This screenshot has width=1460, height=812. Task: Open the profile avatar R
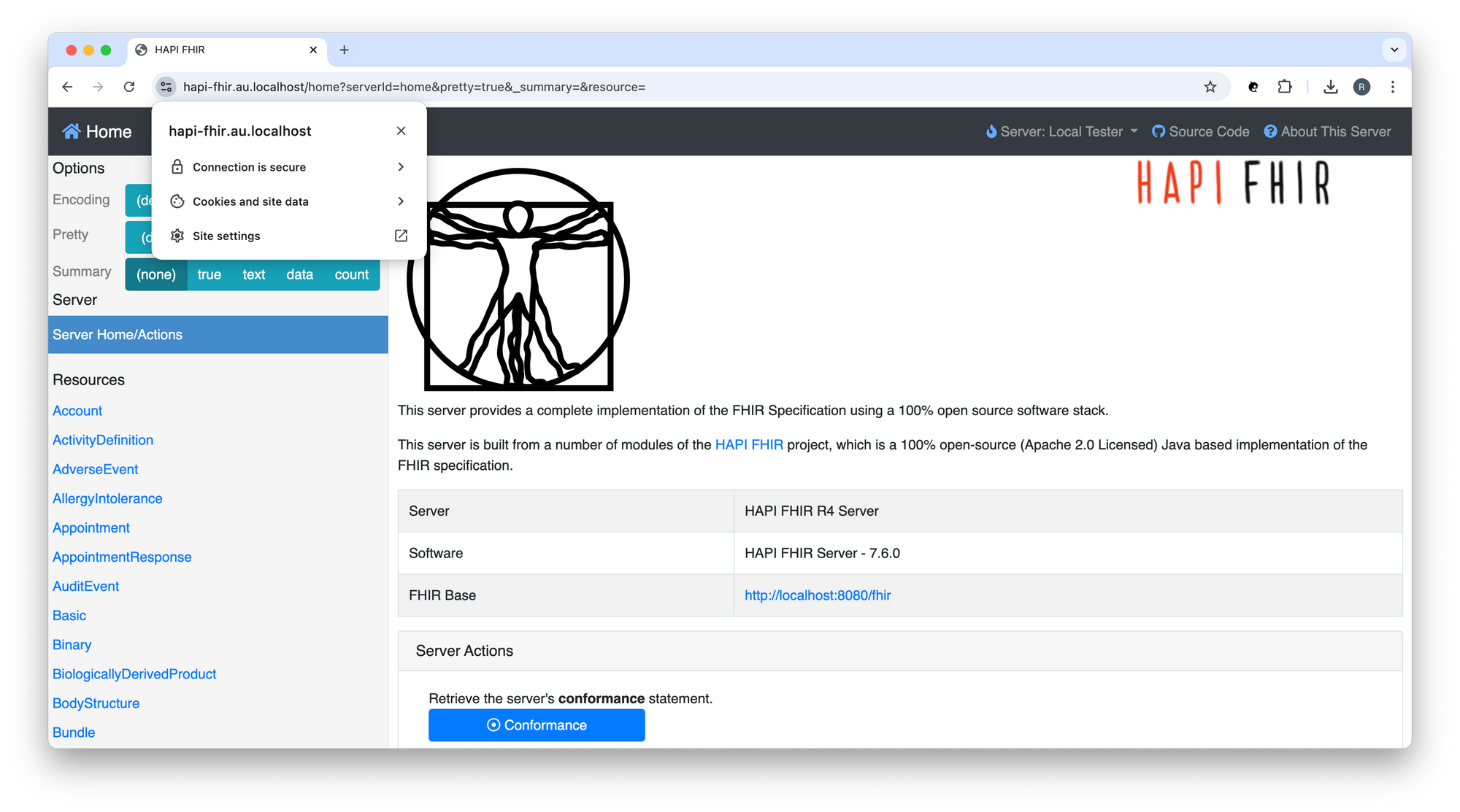pos(1361,87)
